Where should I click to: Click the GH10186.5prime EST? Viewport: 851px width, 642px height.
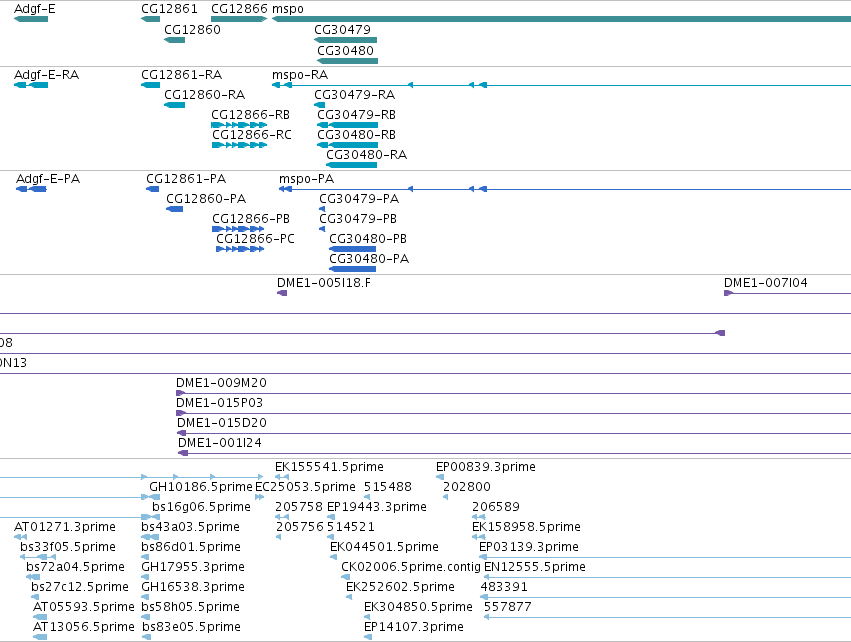click(x=154, y=497)
